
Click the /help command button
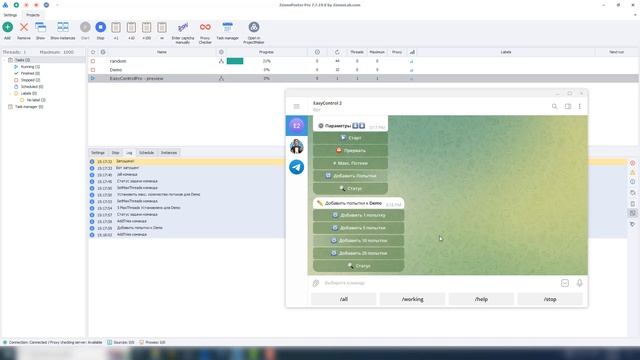[x=481, y=299]
